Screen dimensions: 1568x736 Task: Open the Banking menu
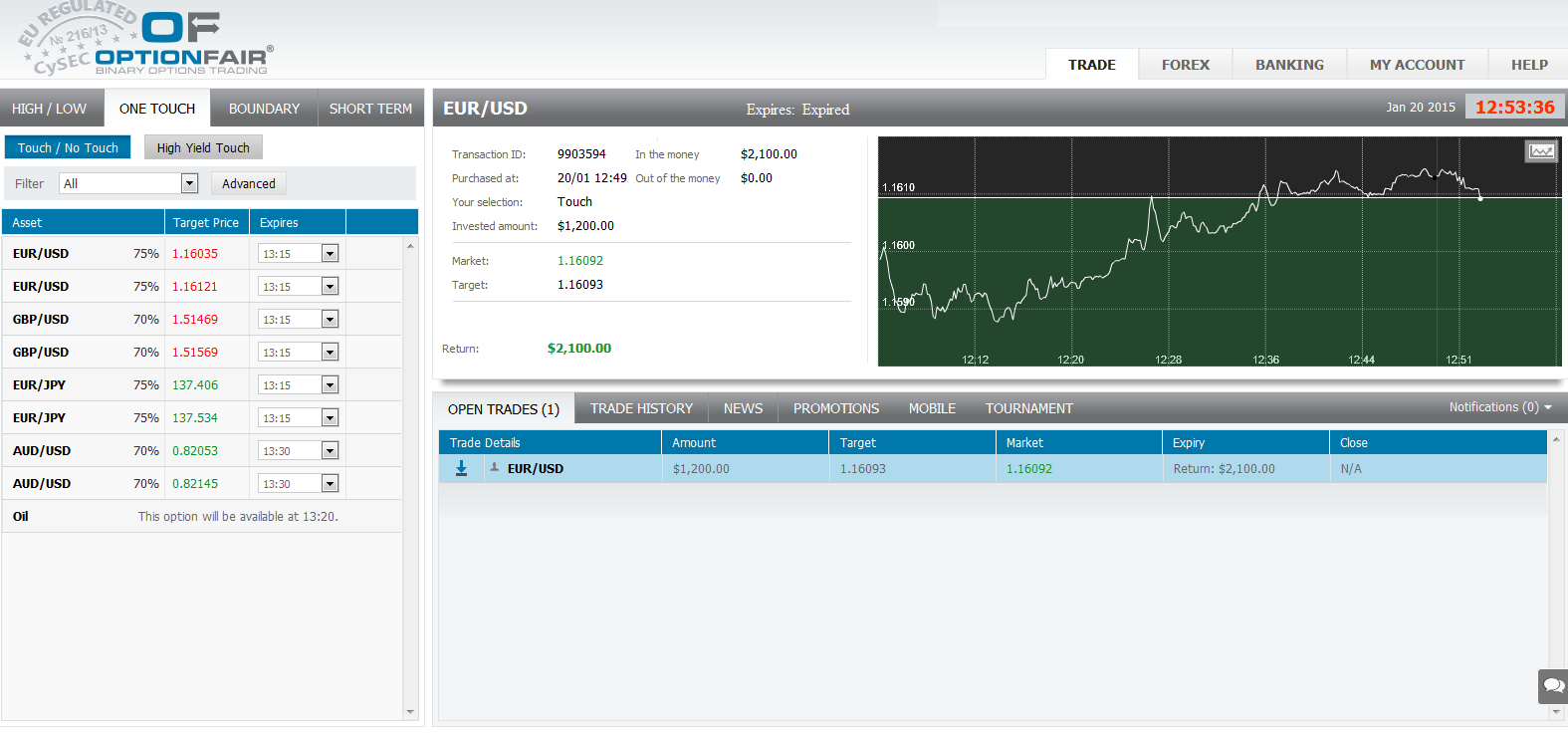pyautogui.click(x=1289, y=65)
